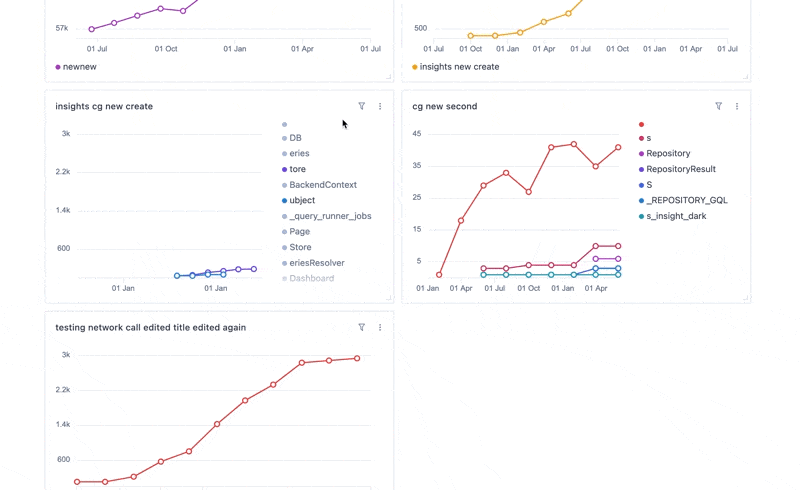Select _REPOSITORY_GQL legend entry
This screenshot has height=490, width=800.
coord(683,200)
